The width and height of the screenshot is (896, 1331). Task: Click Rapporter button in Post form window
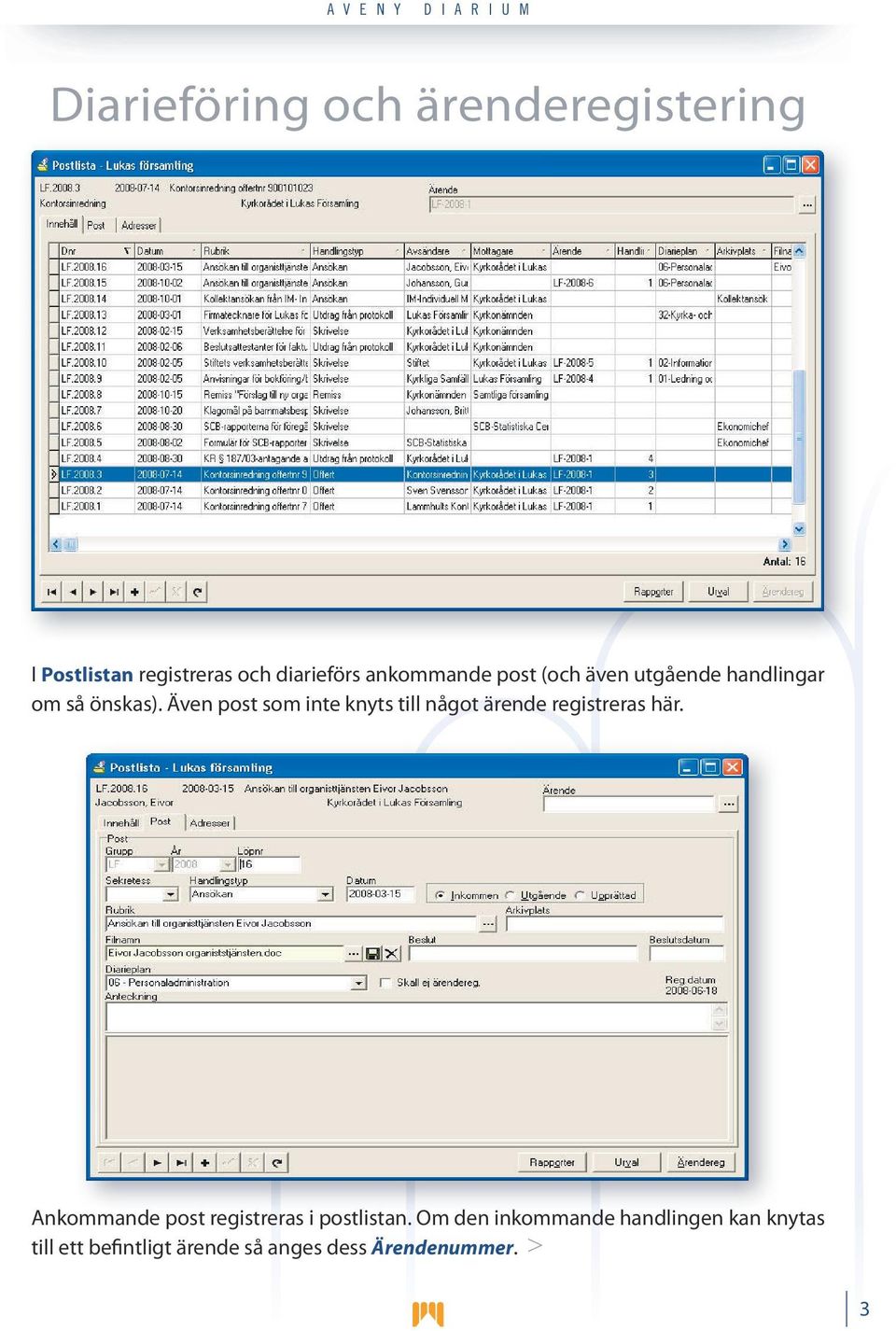[x=552, y=1162]
